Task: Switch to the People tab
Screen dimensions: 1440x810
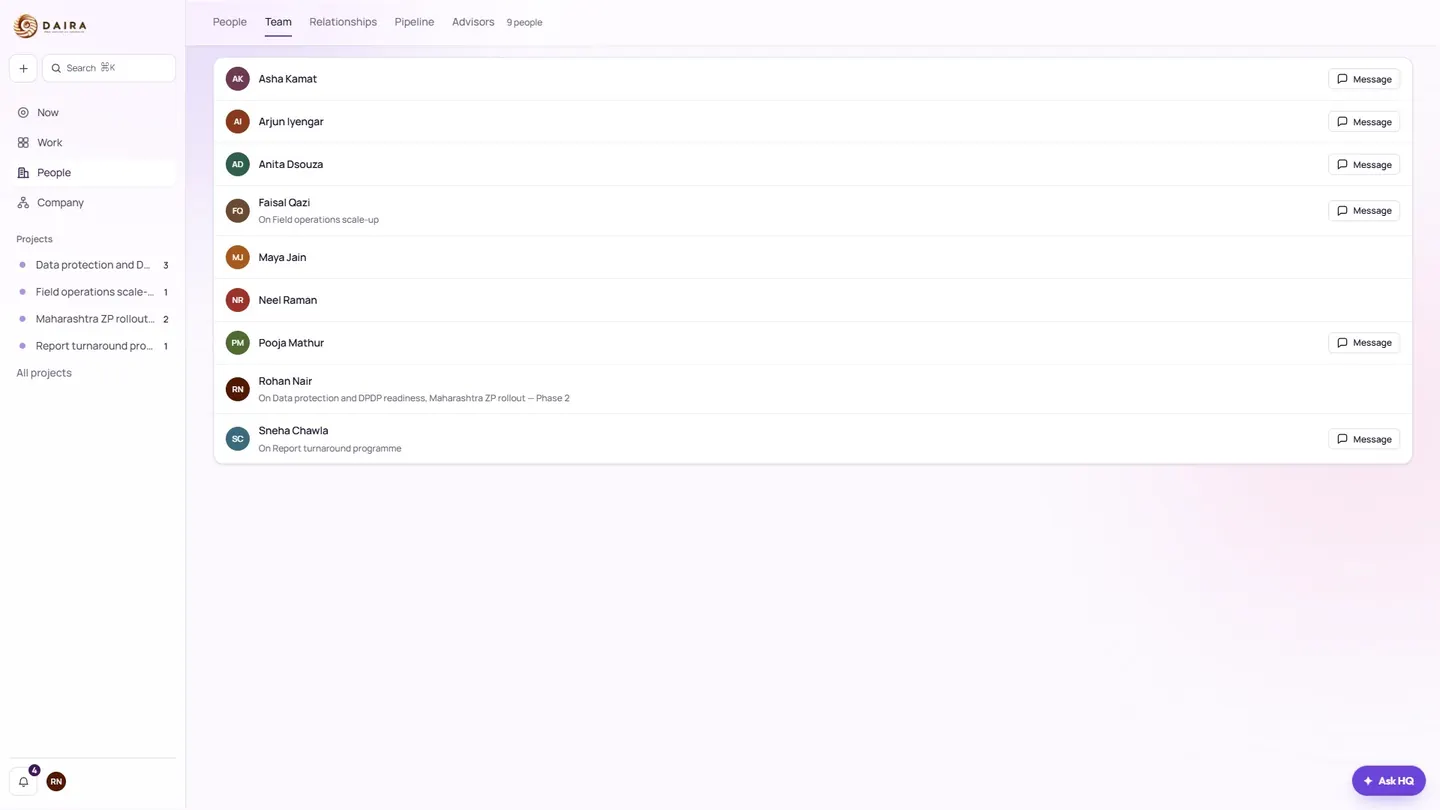Action: click(x=230, y=22)
